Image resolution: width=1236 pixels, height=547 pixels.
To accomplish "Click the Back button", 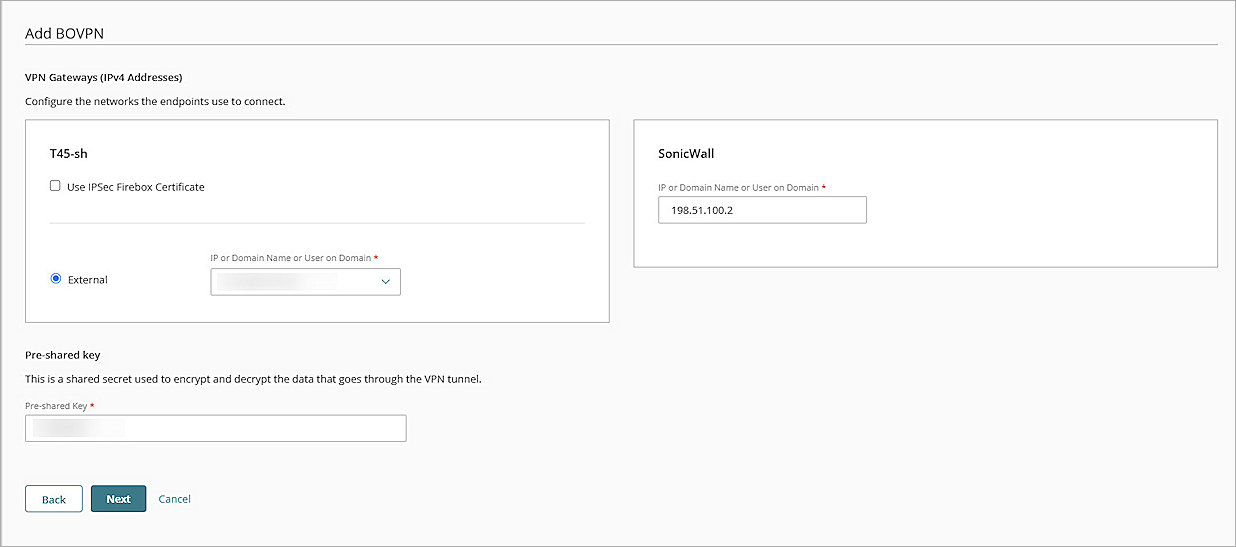I will tap(54, 499).
